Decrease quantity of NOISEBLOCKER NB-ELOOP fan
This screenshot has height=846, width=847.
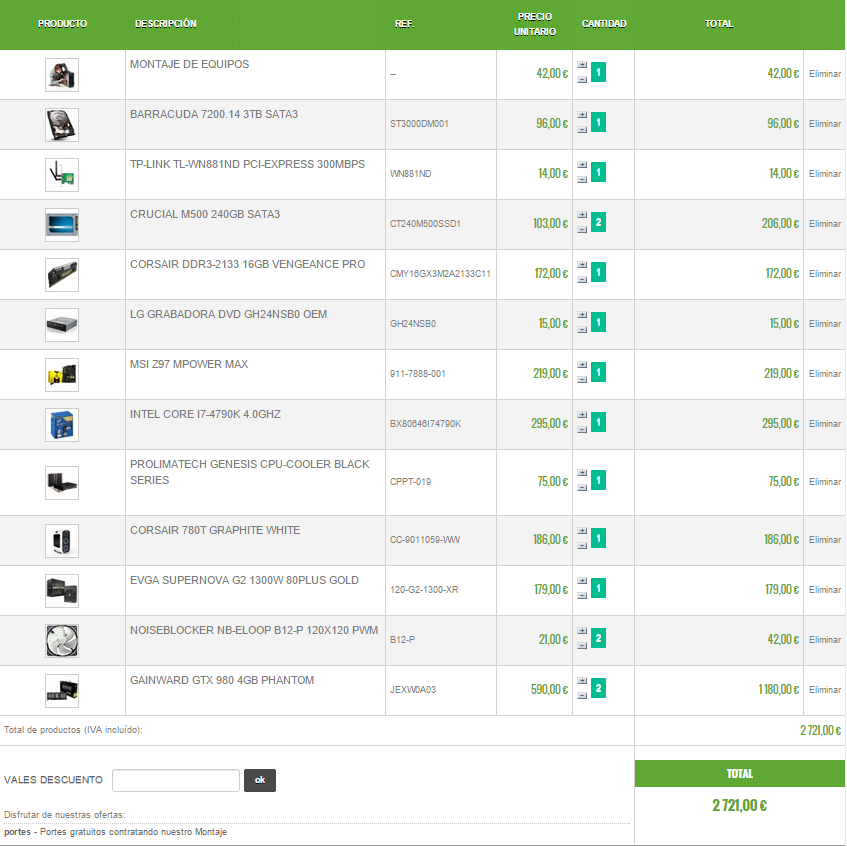coord(582,646)
